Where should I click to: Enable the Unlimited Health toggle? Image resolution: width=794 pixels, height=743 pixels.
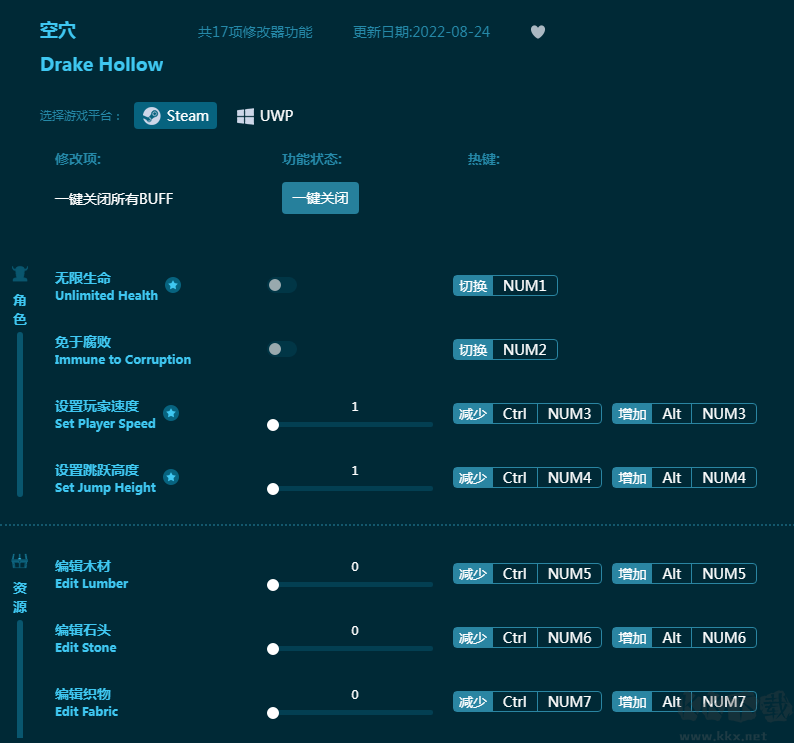[282, 286]
